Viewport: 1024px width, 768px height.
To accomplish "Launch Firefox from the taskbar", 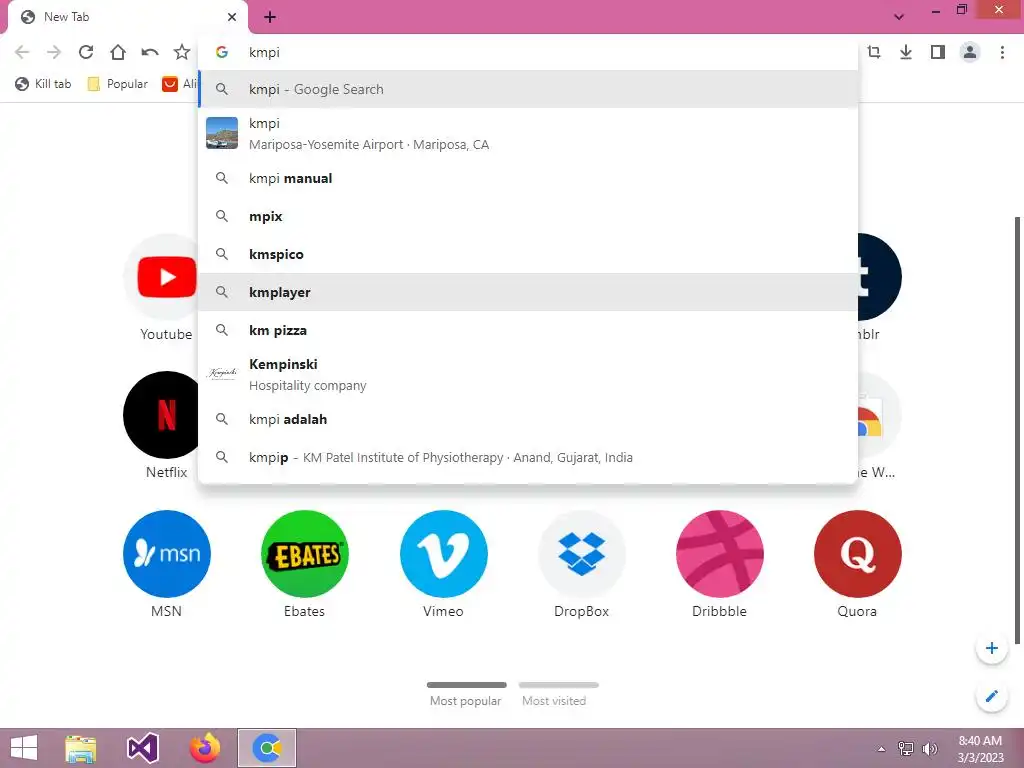I will click(205, 748).
